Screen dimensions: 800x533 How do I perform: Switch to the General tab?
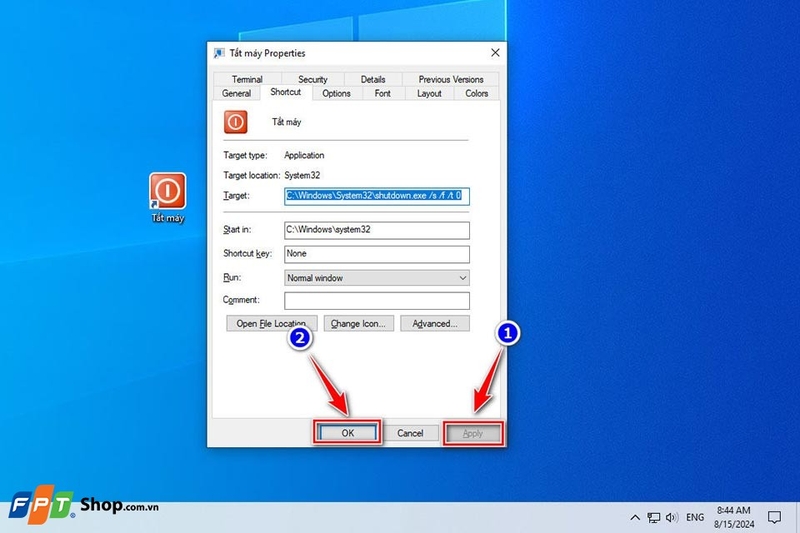pos(236,93)
